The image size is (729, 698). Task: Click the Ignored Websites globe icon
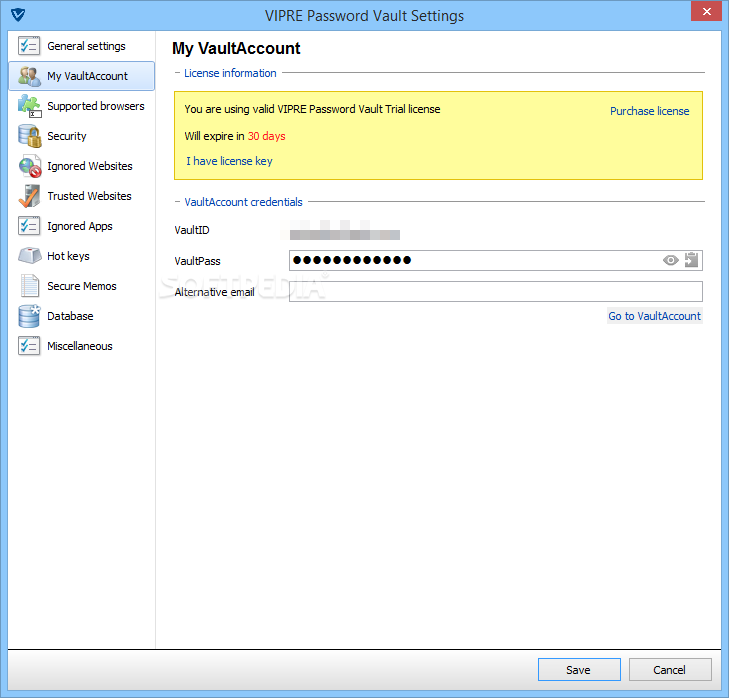coord(29,166)
